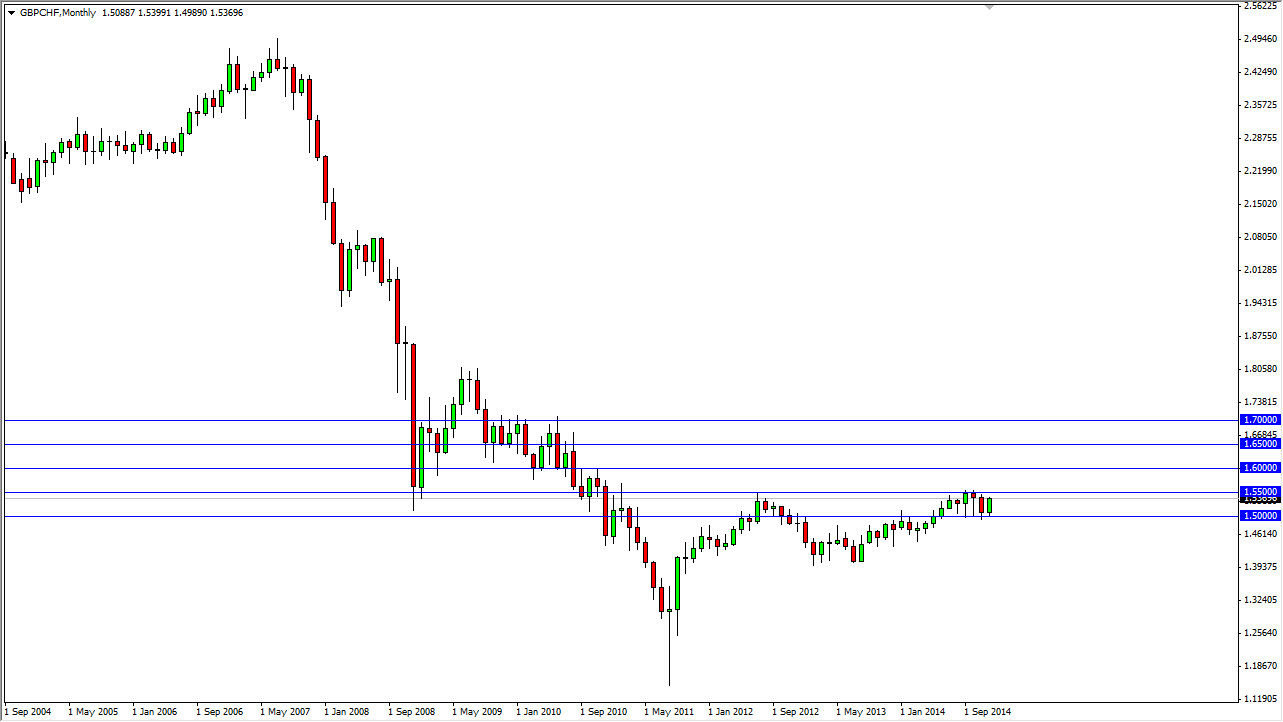The width and height of the screenshot is (1283, 722).
Task: Expand the GBPCHF chart dropdown arrow
Action: coord(11,13)
